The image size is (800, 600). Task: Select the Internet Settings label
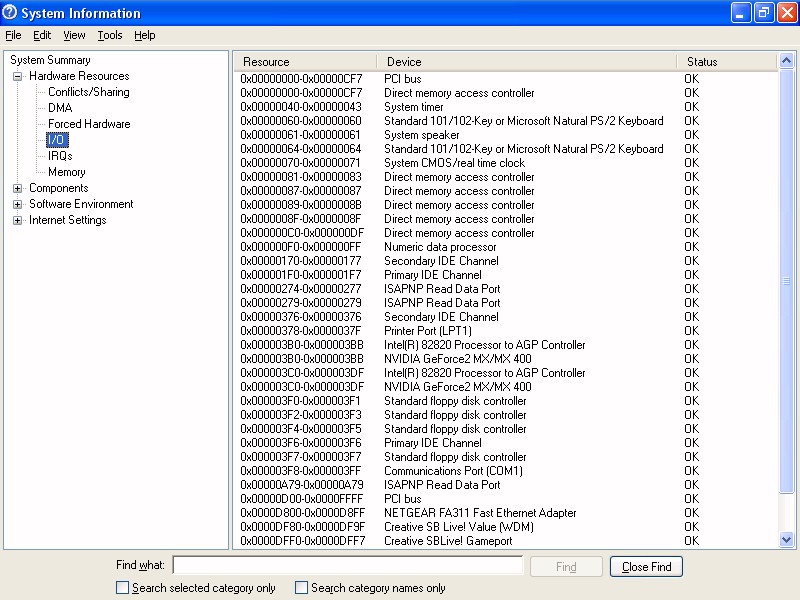click(x=68, y=220)
